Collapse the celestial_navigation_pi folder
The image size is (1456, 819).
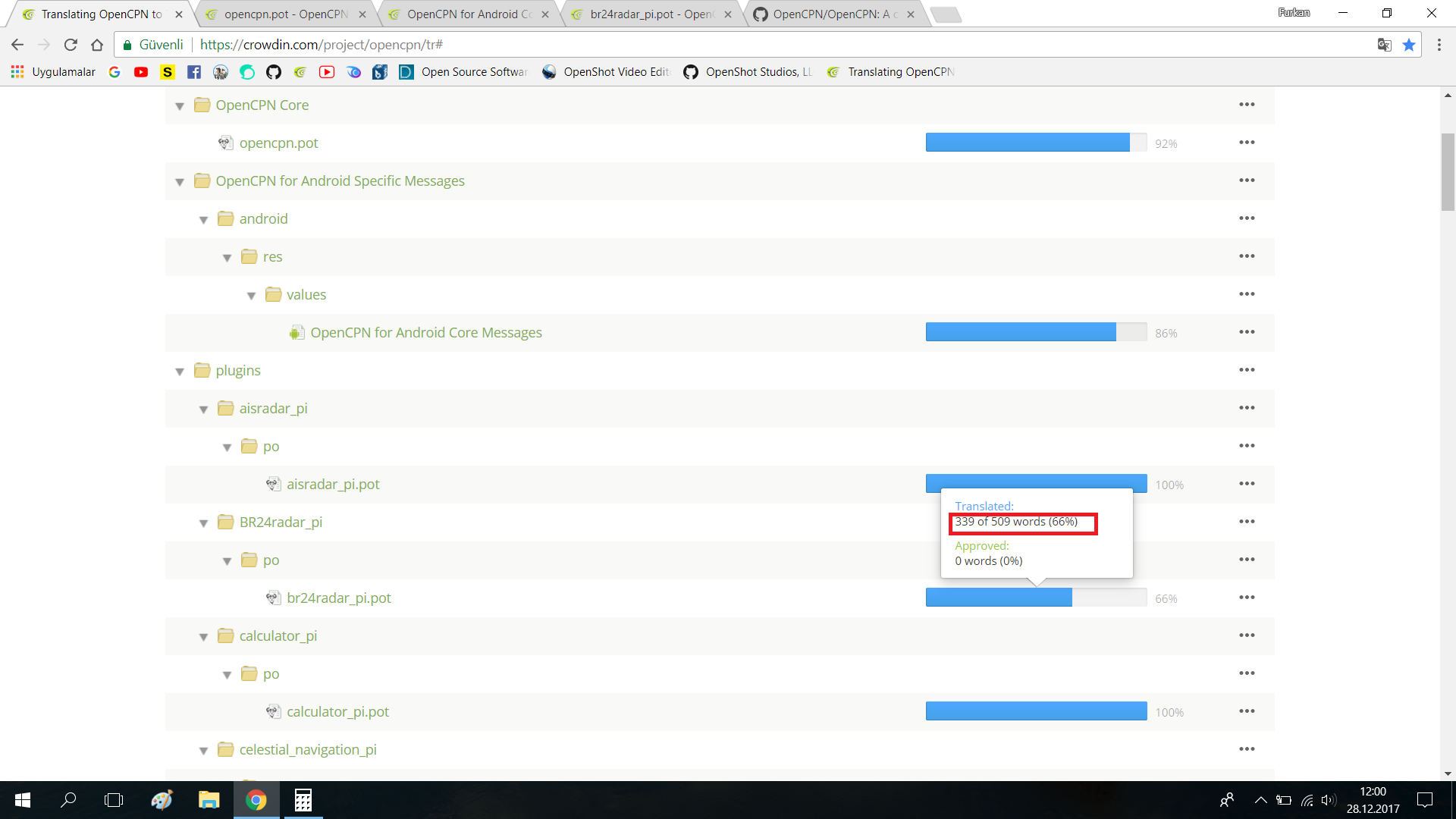203,751
